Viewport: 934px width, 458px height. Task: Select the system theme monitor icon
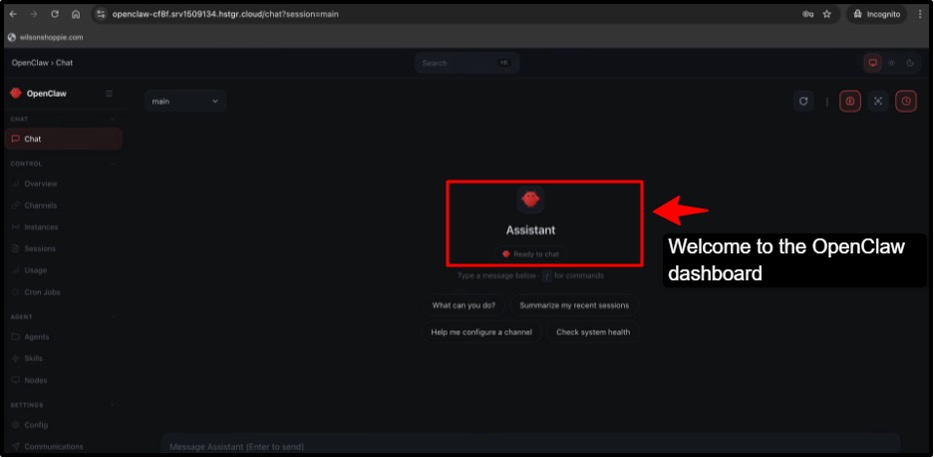coord(873,63)
